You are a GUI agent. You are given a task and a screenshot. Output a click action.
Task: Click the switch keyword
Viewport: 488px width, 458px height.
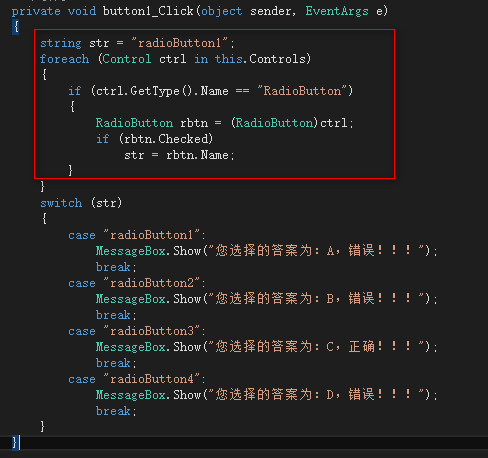coord(61,203)
